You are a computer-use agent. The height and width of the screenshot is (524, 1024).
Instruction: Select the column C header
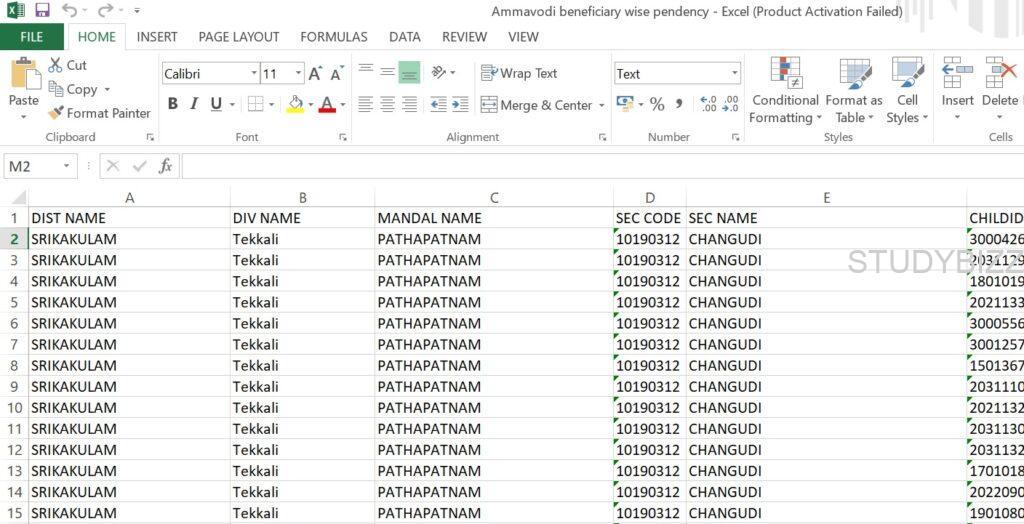tap(494, 197)
